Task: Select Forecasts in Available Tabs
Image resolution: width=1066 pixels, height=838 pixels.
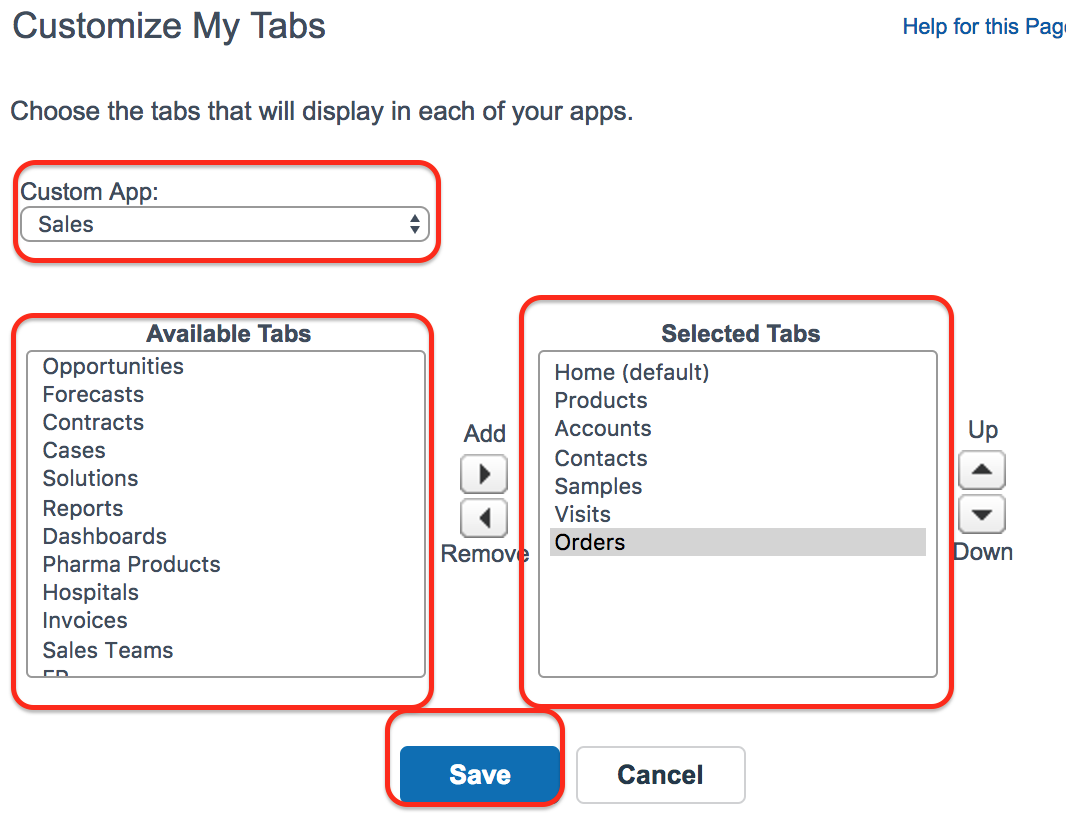Action: tap(93, 394)
